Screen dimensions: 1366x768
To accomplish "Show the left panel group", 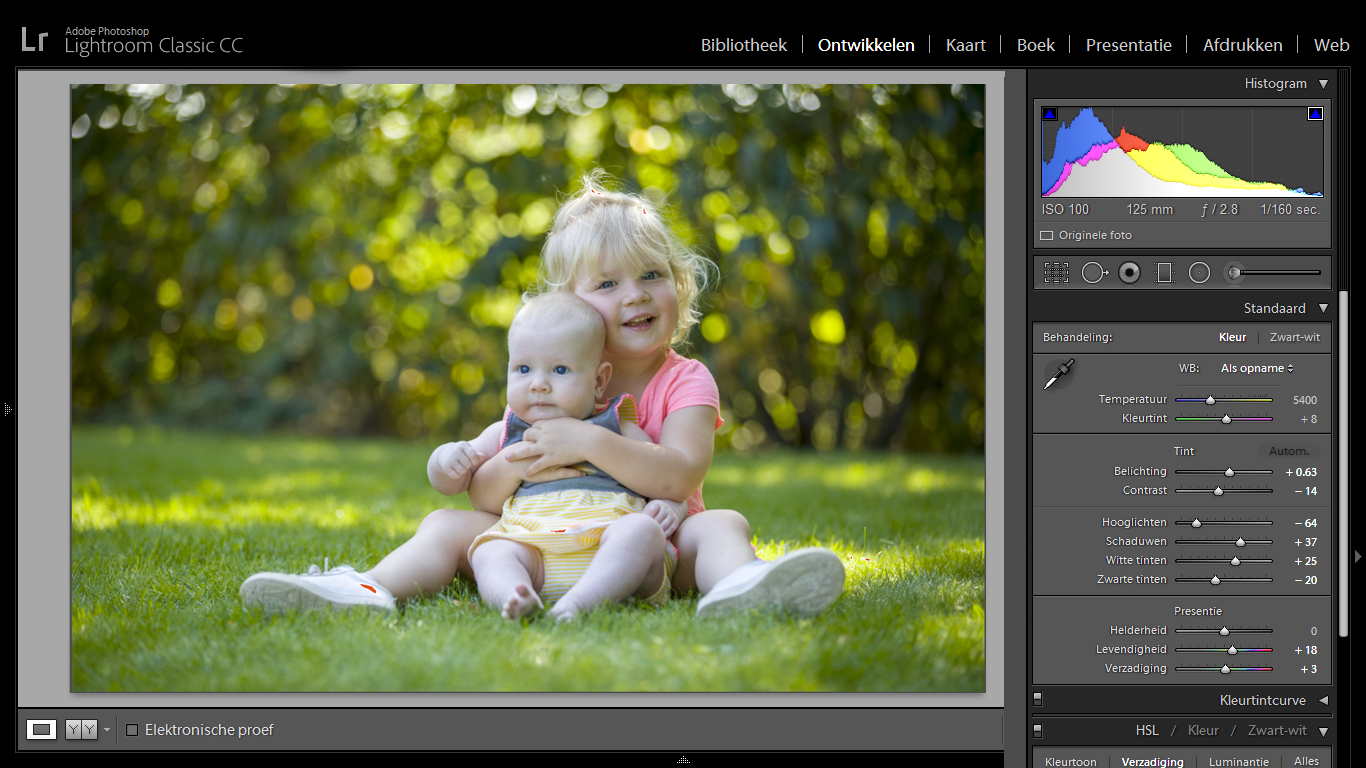I will point(7,409).
